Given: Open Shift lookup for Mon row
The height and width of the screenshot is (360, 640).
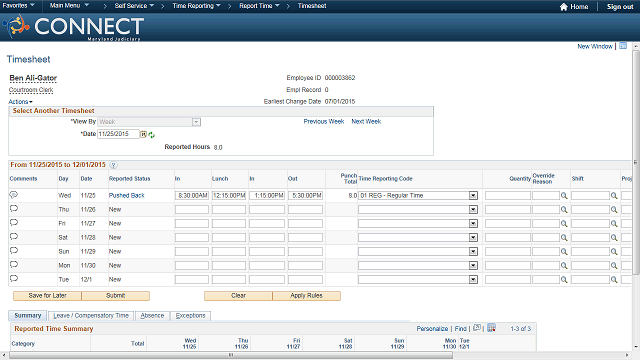Looking at the screenshot, I should pos(614,266).
